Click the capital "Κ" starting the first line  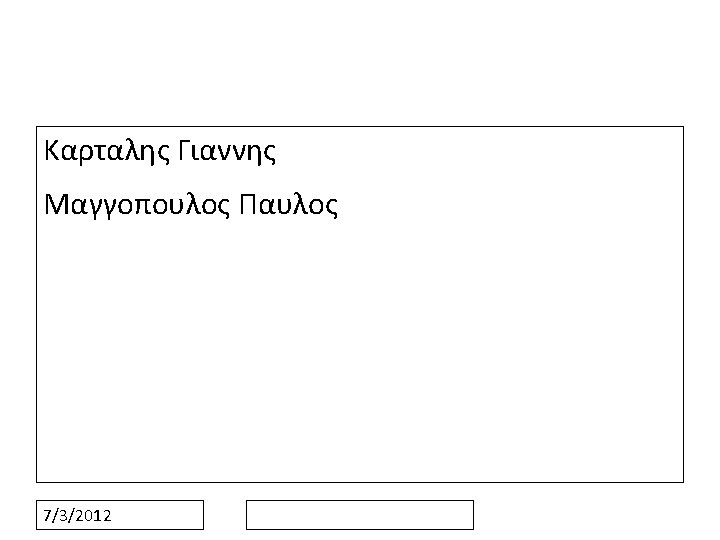(x=52, y=151)
